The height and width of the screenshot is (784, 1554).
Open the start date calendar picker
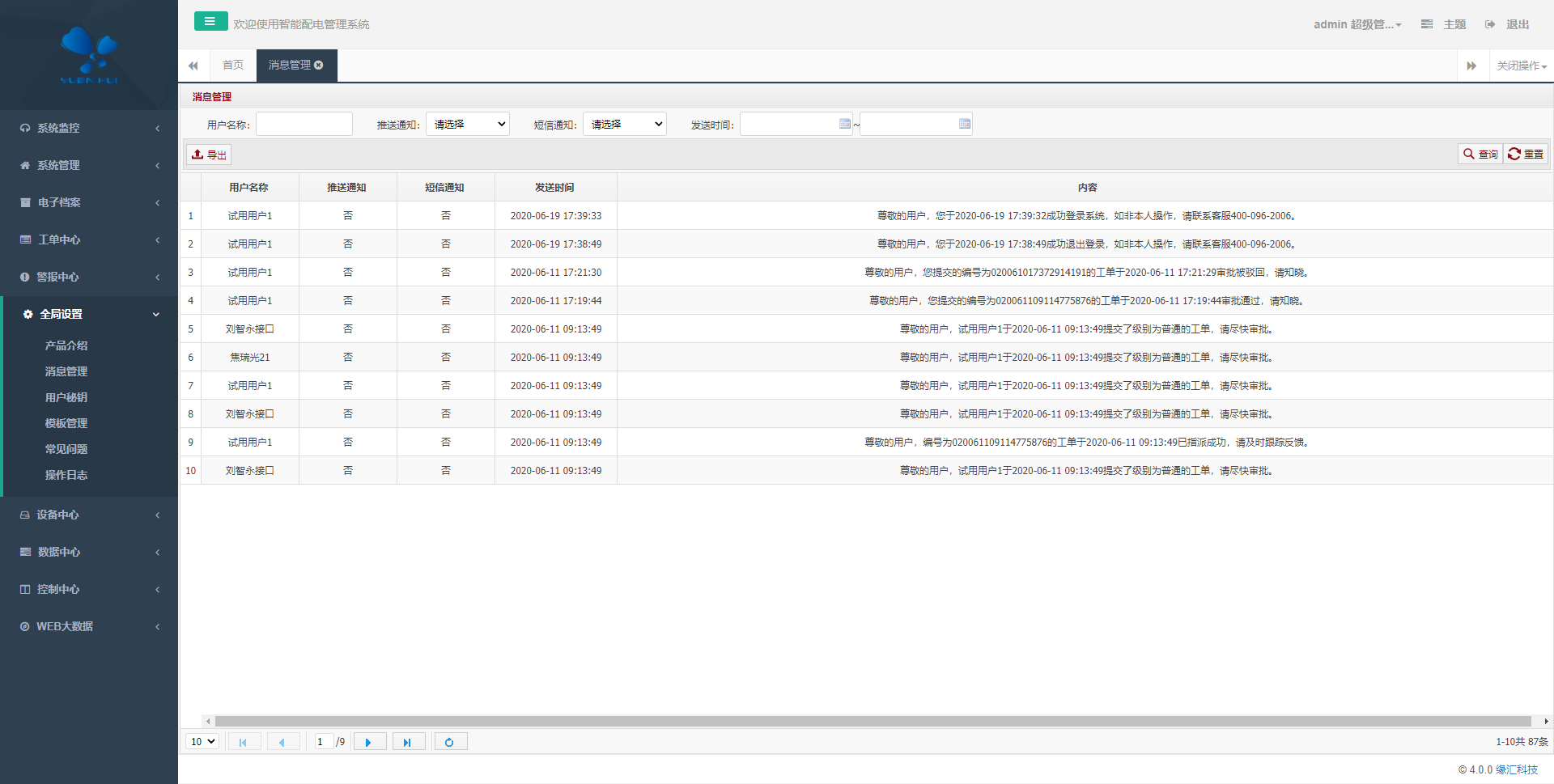click(x=845, y=124)
